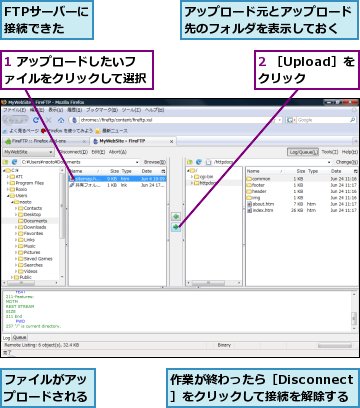The height and width of the screenshot is (408, 360).
Task: Select the highlighted htm file in local list
Action: (x=117, y=179)
